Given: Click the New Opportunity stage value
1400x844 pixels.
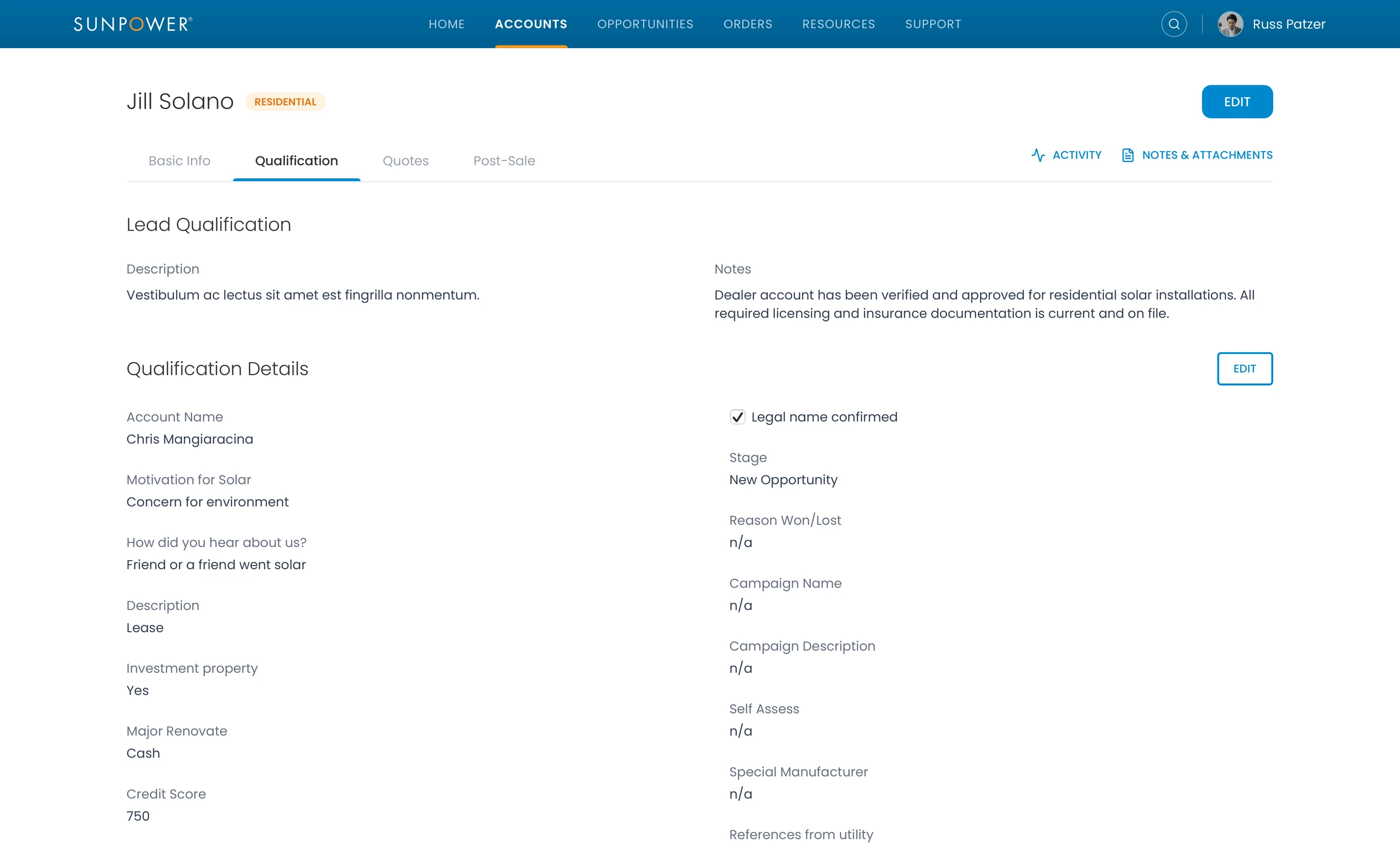Looking at the screenshot, I should coord(783,480).
